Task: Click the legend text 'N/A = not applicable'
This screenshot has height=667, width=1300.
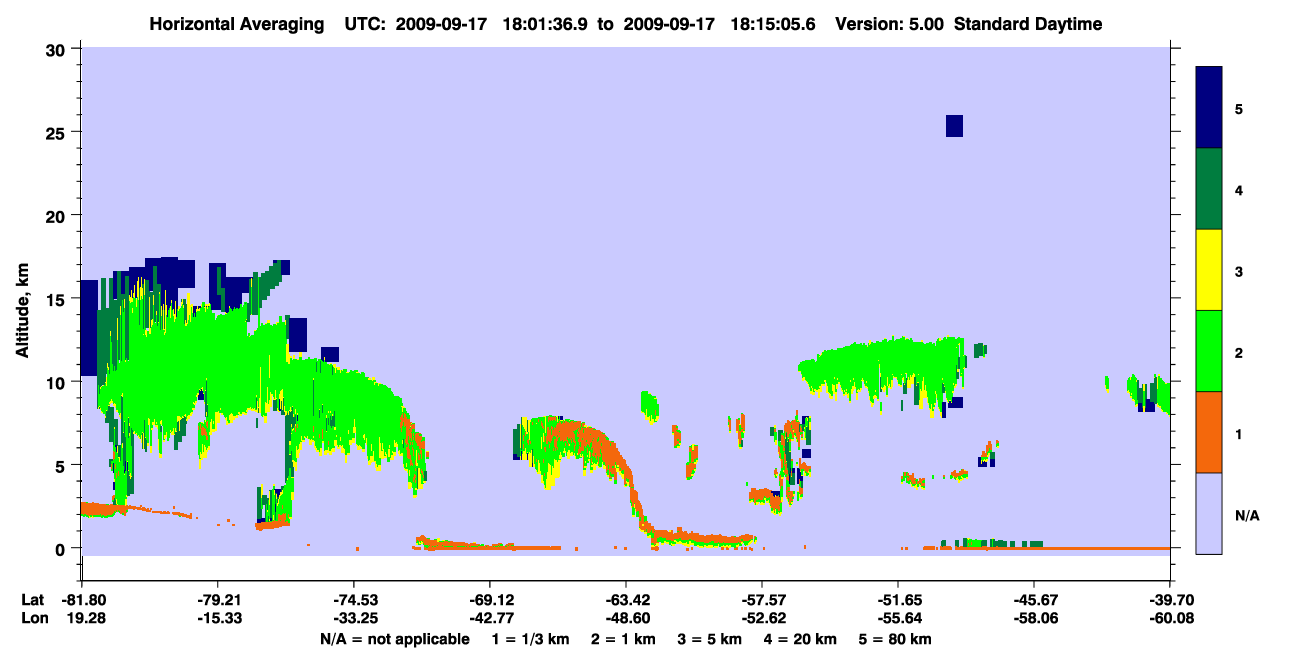Action: 395,639
